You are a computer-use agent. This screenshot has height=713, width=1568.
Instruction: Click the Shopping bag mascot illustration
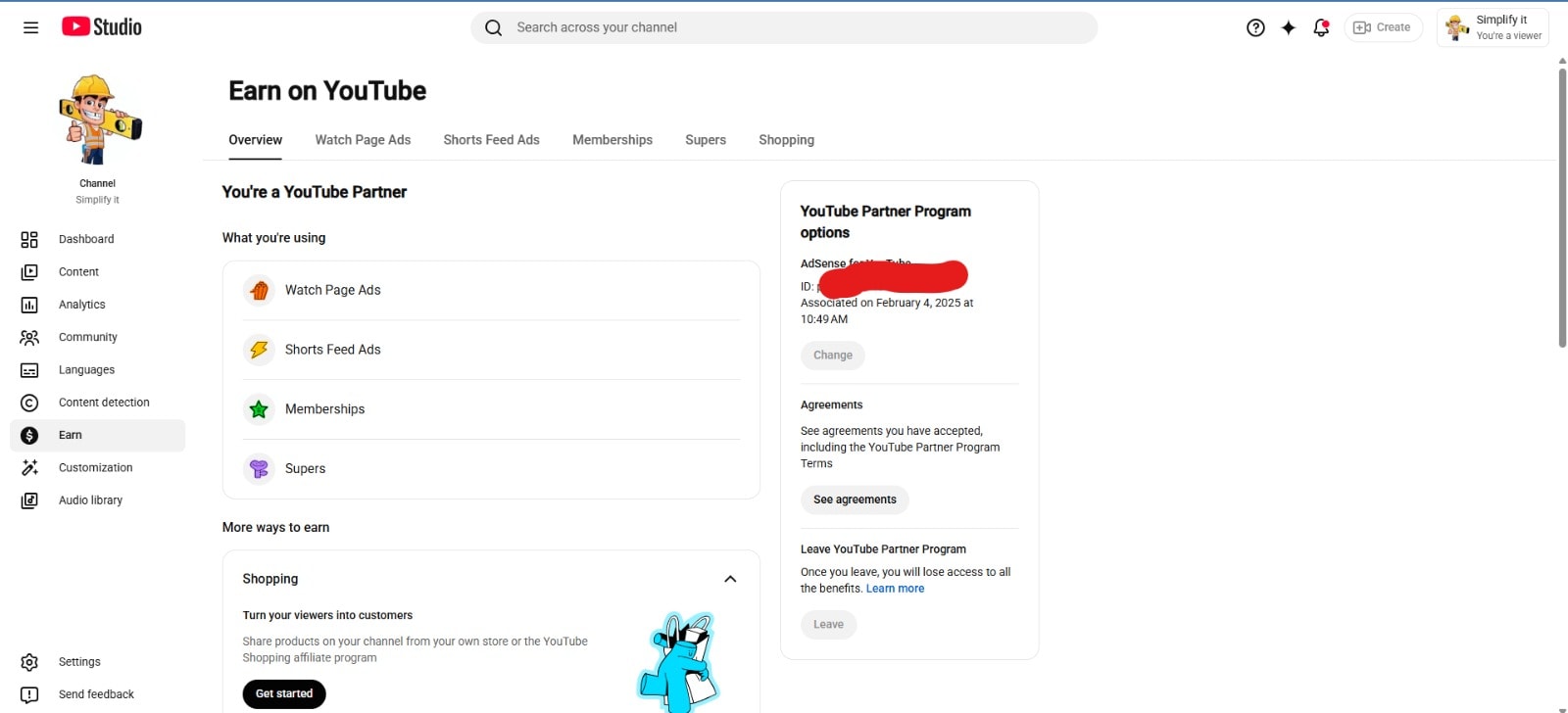(x=678, y=661)
